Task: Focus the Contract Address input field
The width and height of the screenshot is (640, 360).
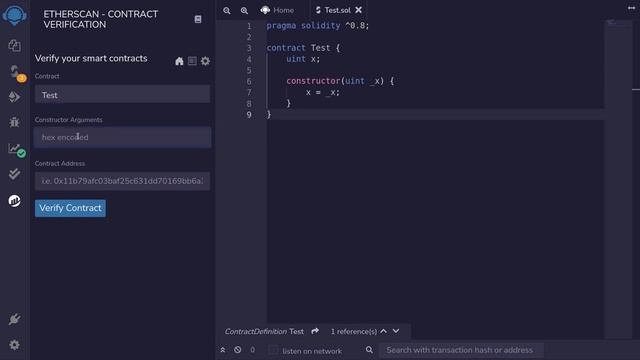Action: [x=122, y=181]
